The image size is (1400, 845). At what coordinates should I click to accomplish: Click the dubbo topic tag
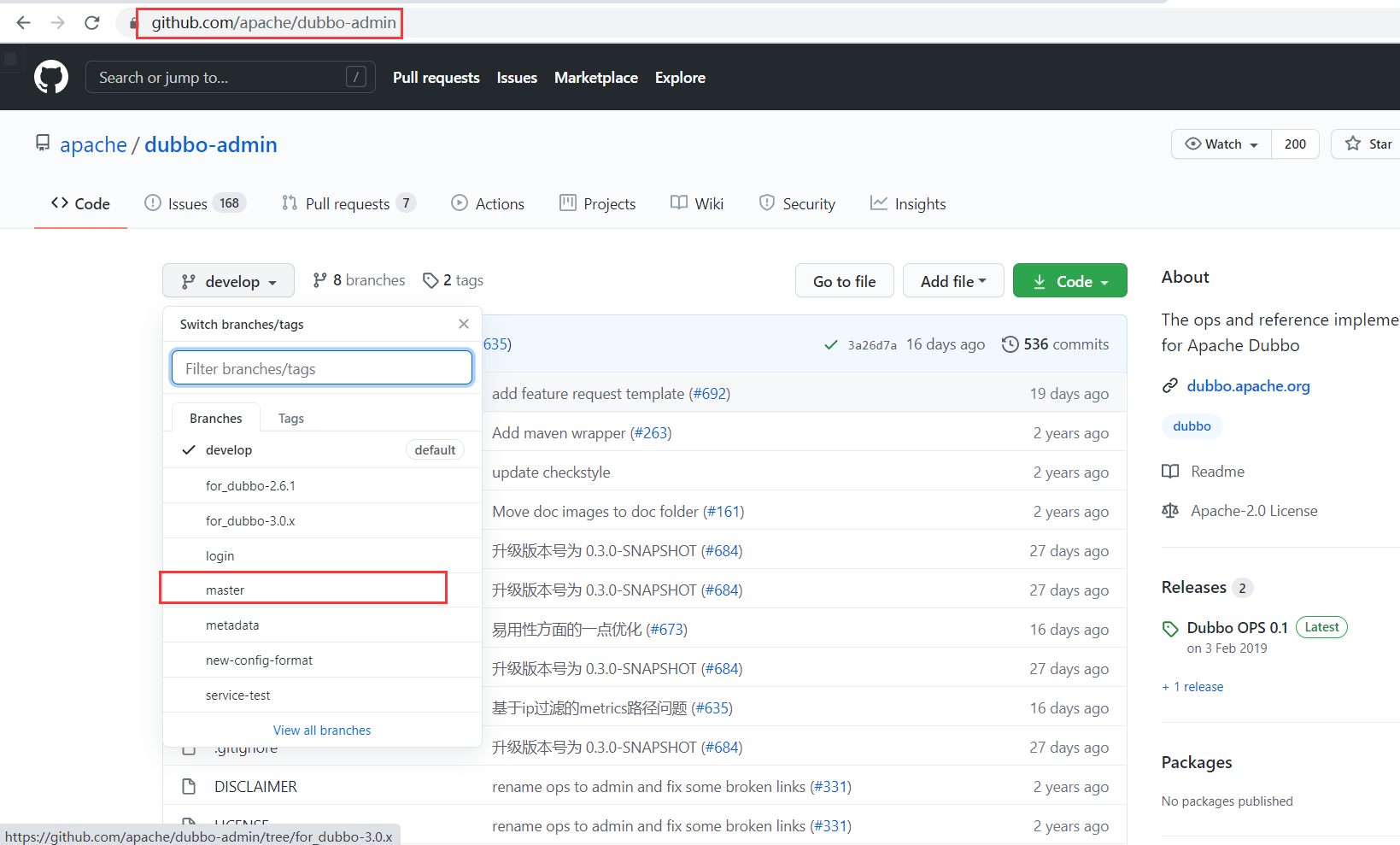click(1192, 426)
